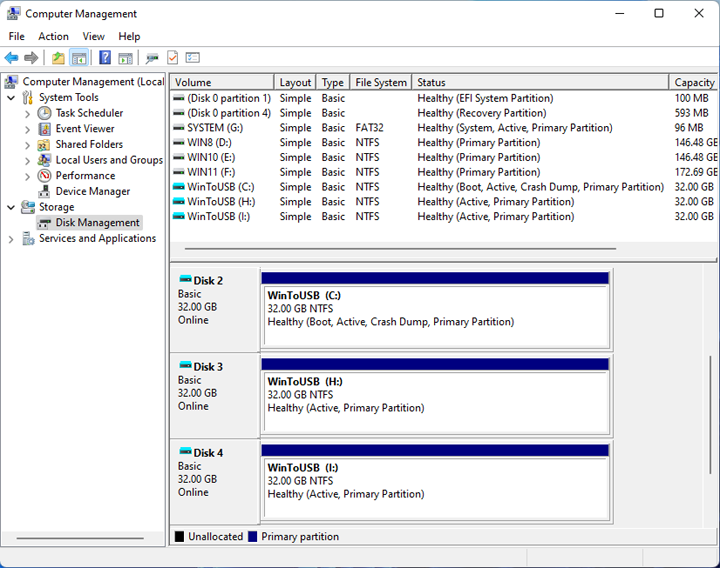This screenshot has width=720, height=568.
Task: Click the Storage node icon
Action: point(28,207)
